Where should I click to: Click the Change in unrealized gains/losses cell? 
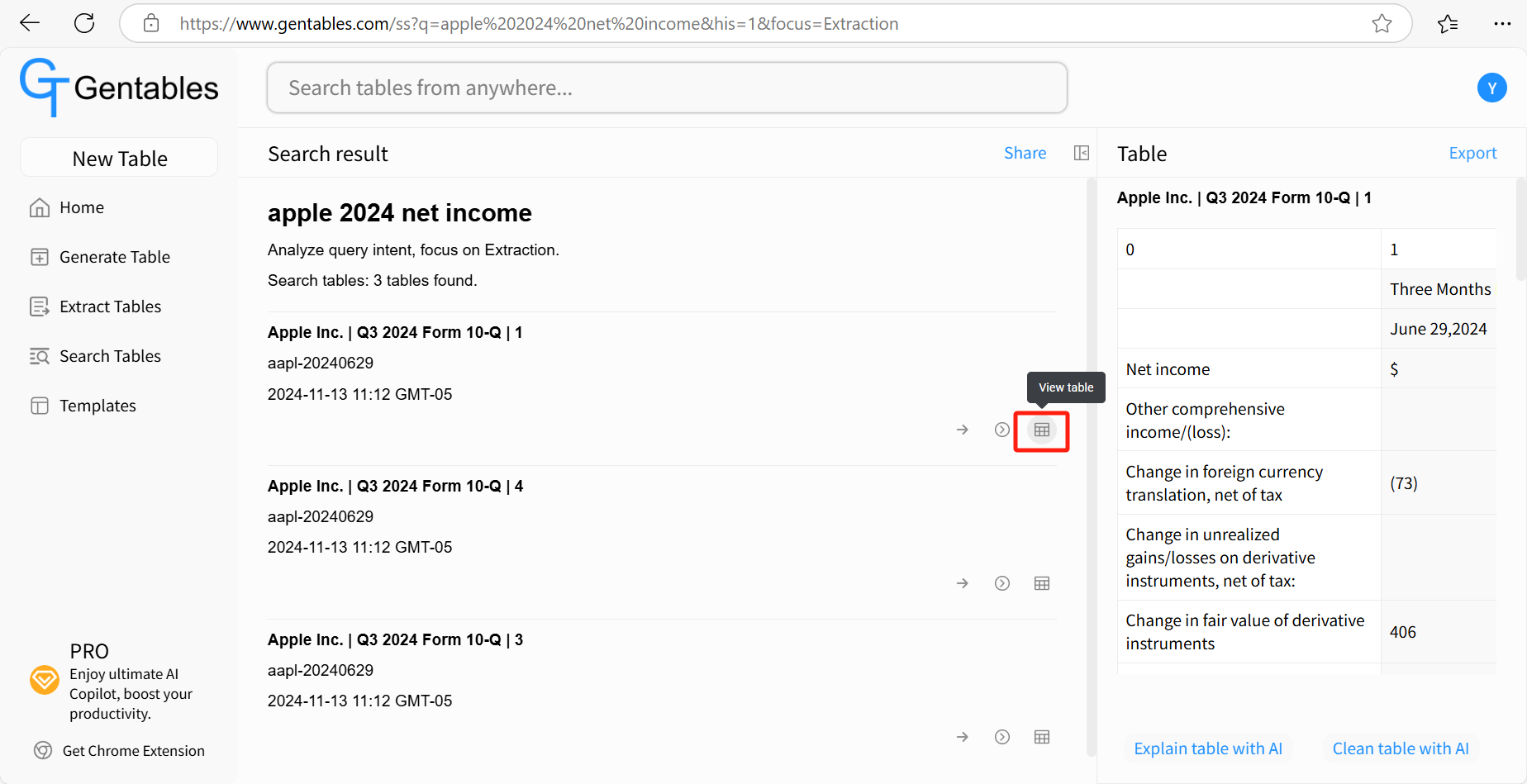coord(1249,557)
